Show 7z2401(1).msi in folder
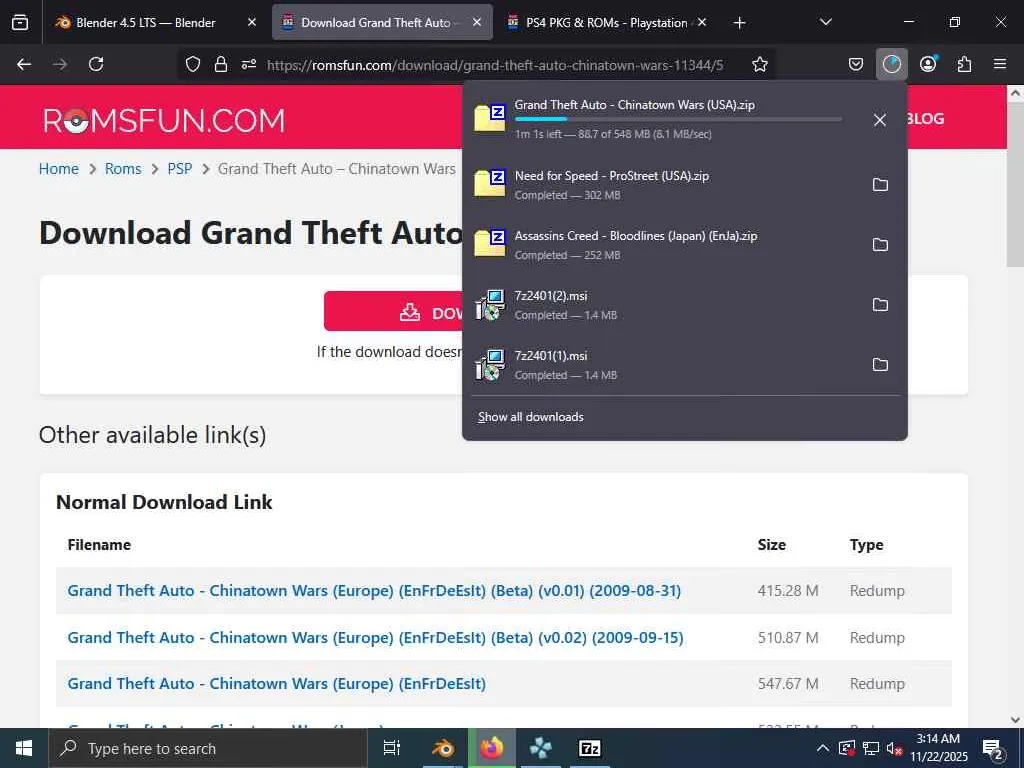Image resolution: width=1024 pixels, height=768 pixels. [x=880, y=364]
